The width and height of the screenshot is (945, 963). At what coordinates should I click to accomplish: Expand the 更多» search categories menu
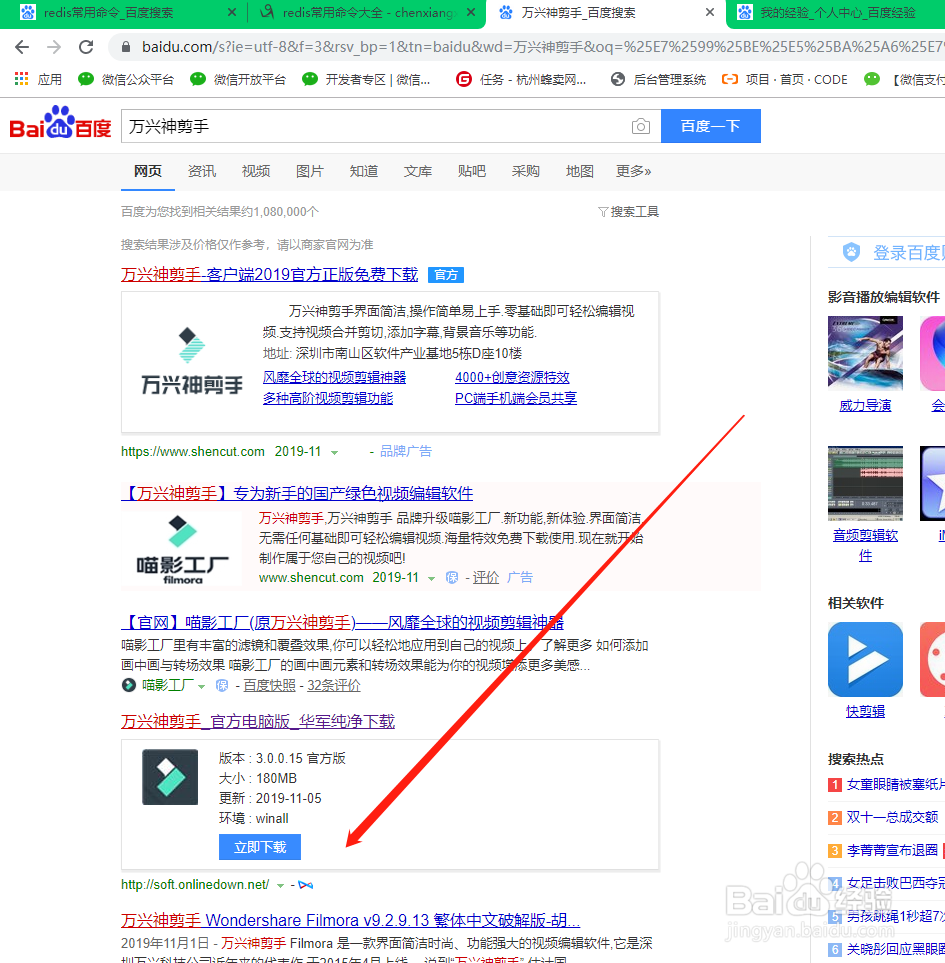pyautogui.click(x=633, y=171)
